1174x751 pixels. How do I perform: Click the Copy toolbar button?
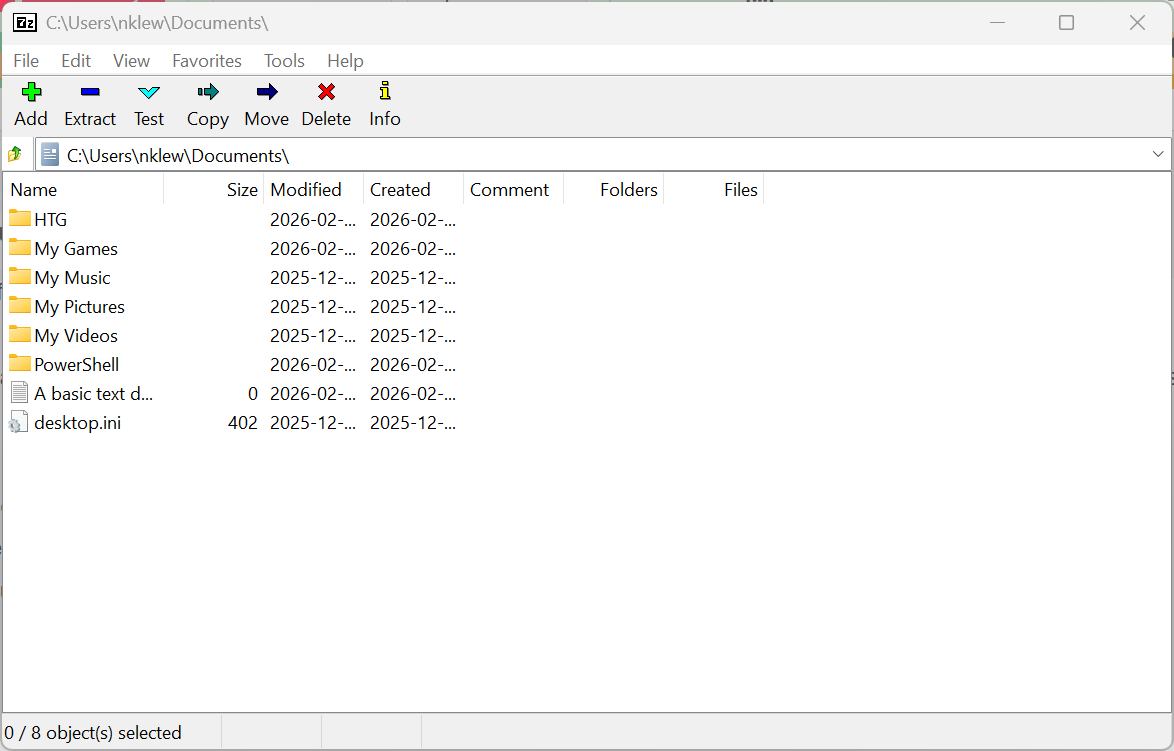[x=207, y=105]
